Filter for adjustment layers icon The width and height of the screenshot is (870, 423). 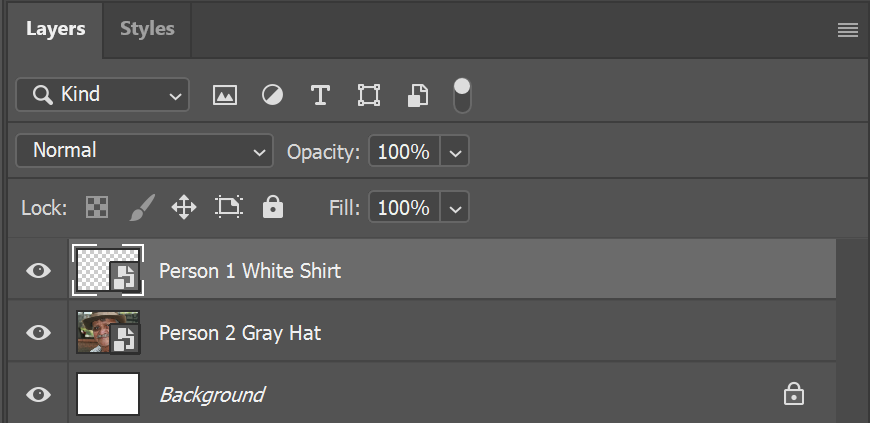click(272, 95)
